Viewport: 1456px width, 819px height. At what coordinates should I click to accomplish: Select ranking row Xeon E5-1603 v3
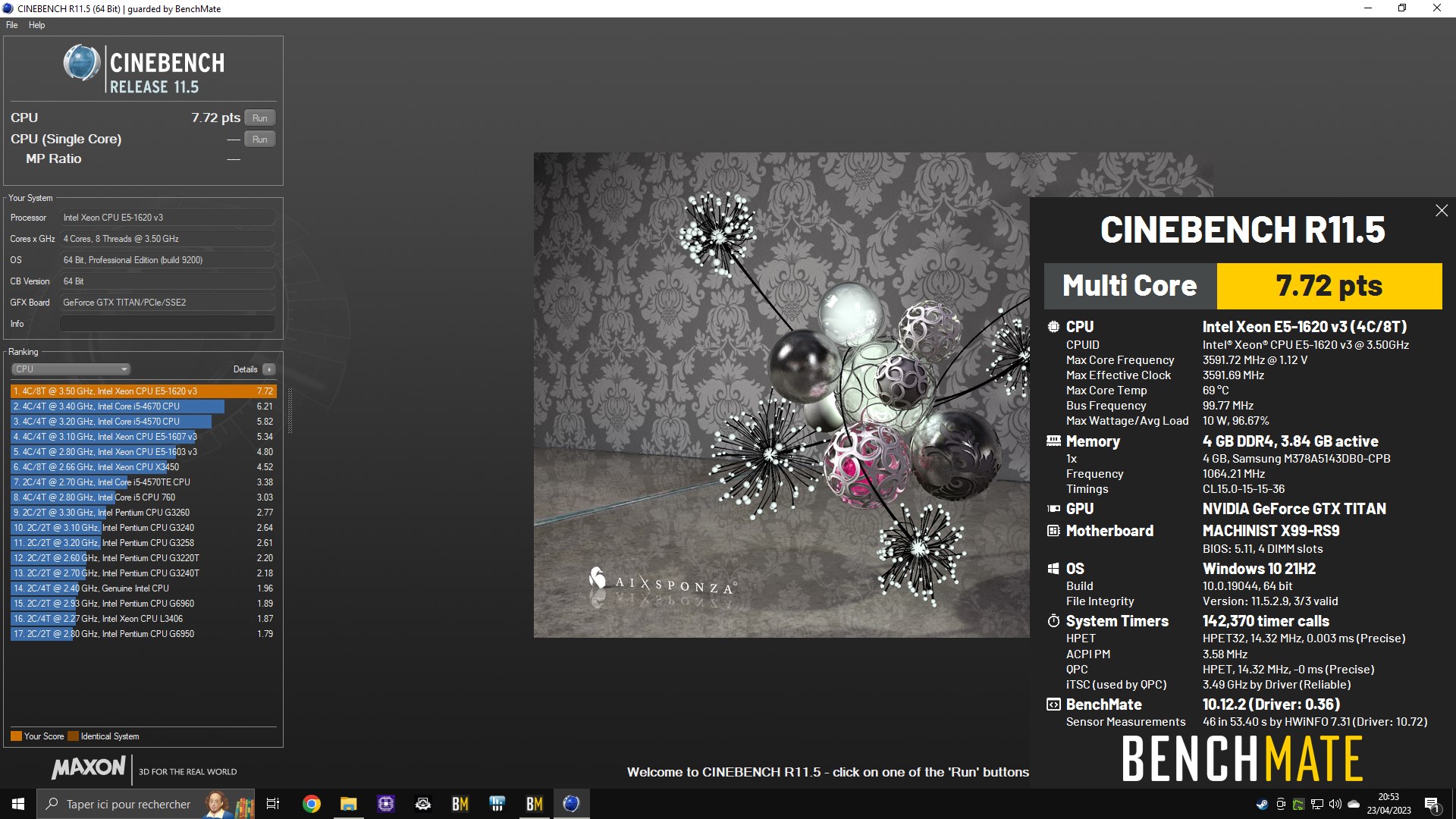click(x=143, y=452)
